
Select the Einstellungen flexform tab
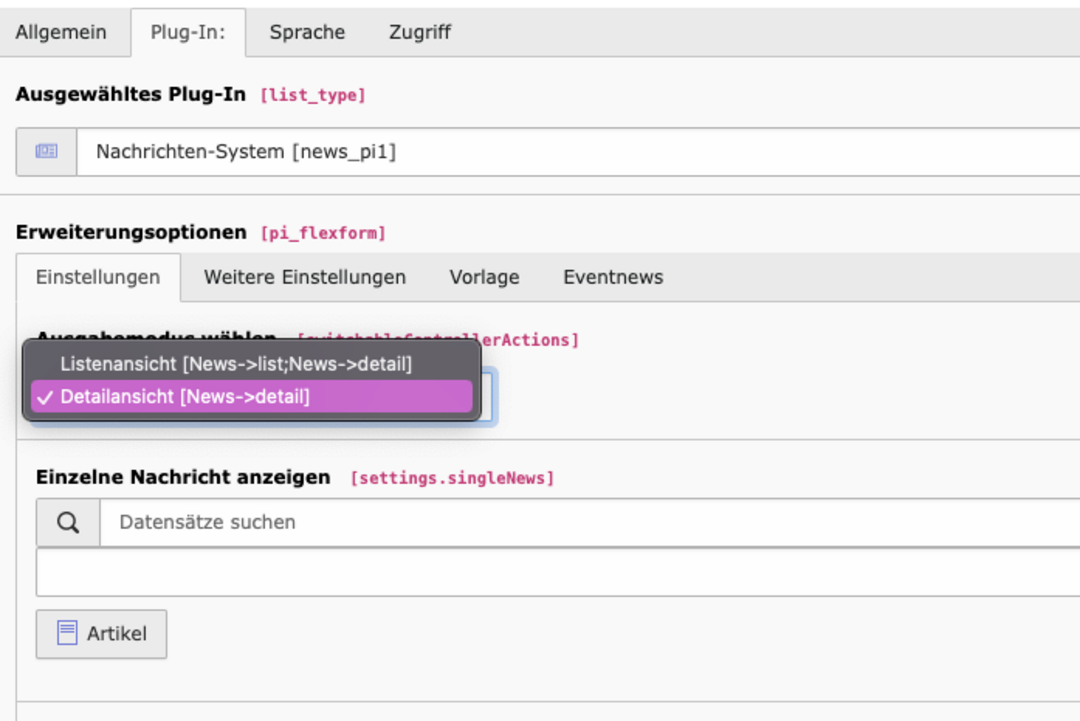[x=98, y=278]
